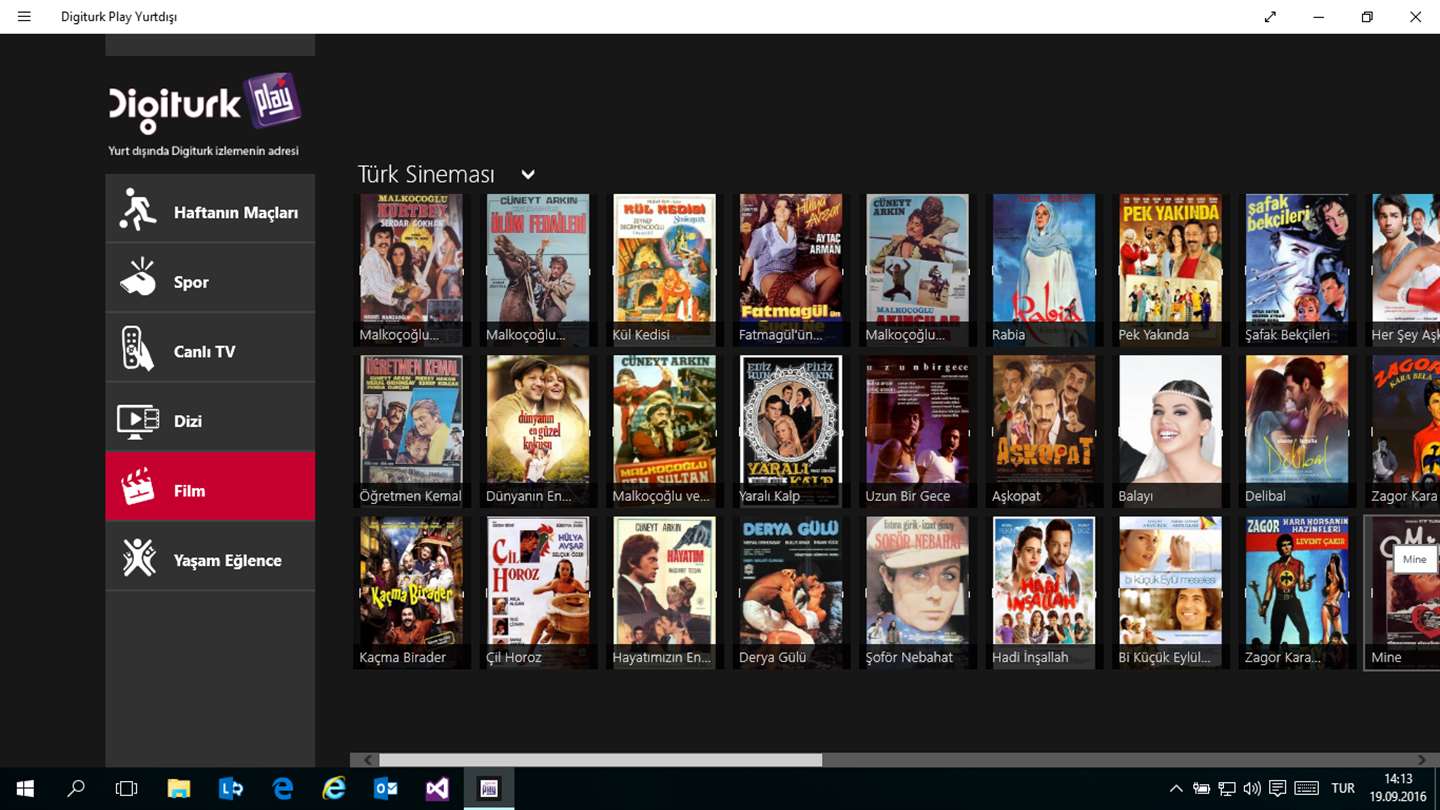Viewport: 1440px width, 810px height.
Task: Open the Kaçma Birader movie
Action: (411, 592)
